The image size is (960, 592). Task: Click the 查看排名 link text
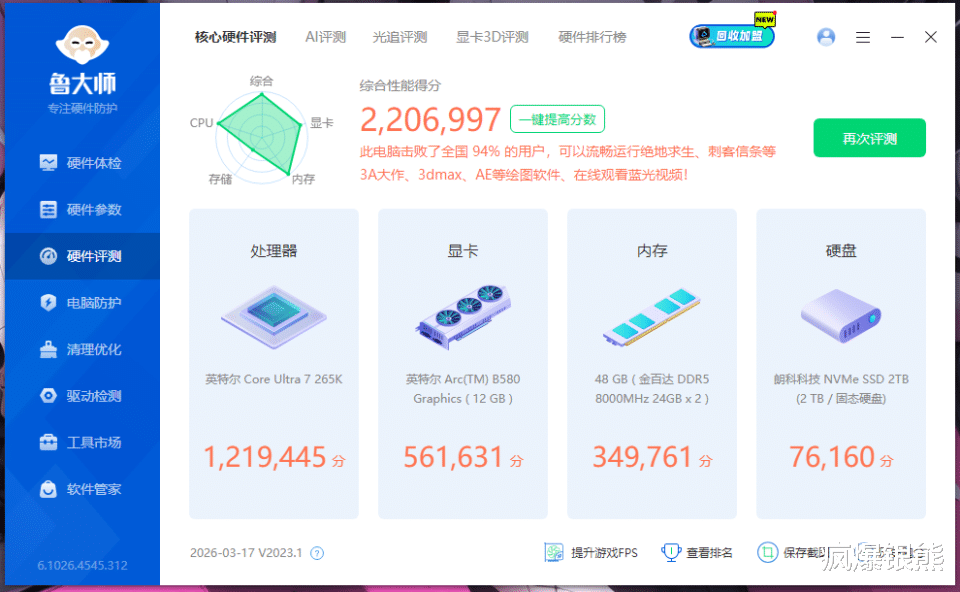(709, 553)
